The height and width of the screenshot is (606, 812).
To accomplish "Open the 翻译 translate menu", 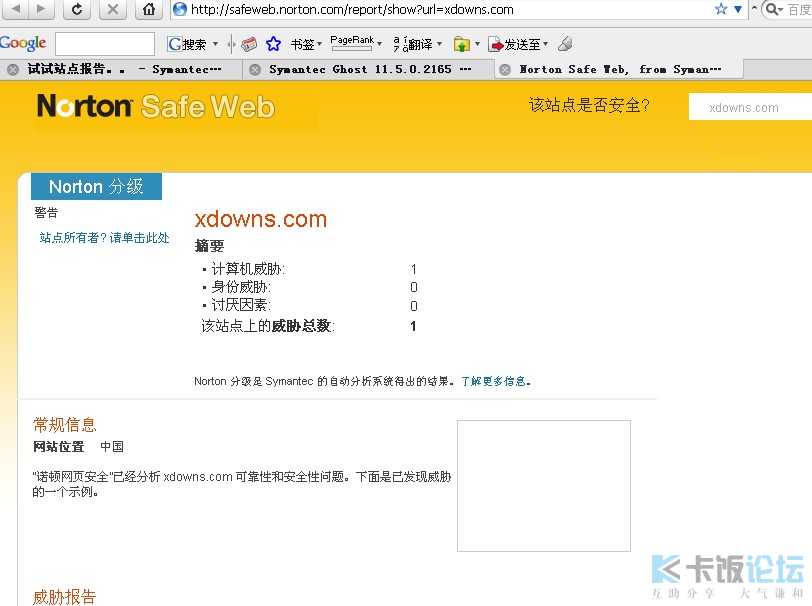I will pyautogui.click(x=417, y=45).
